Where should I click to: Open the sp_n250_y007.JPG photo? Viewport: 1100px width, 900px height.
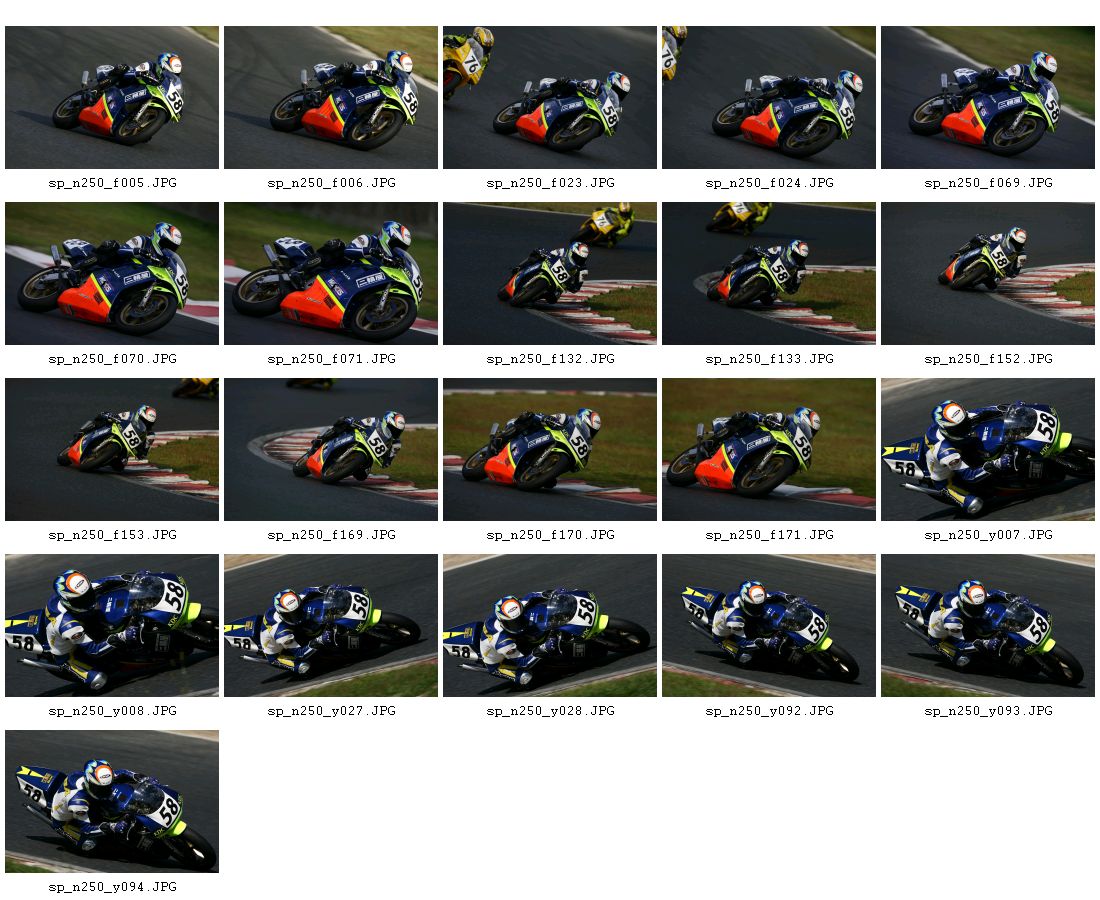click(x=987, y=450)
